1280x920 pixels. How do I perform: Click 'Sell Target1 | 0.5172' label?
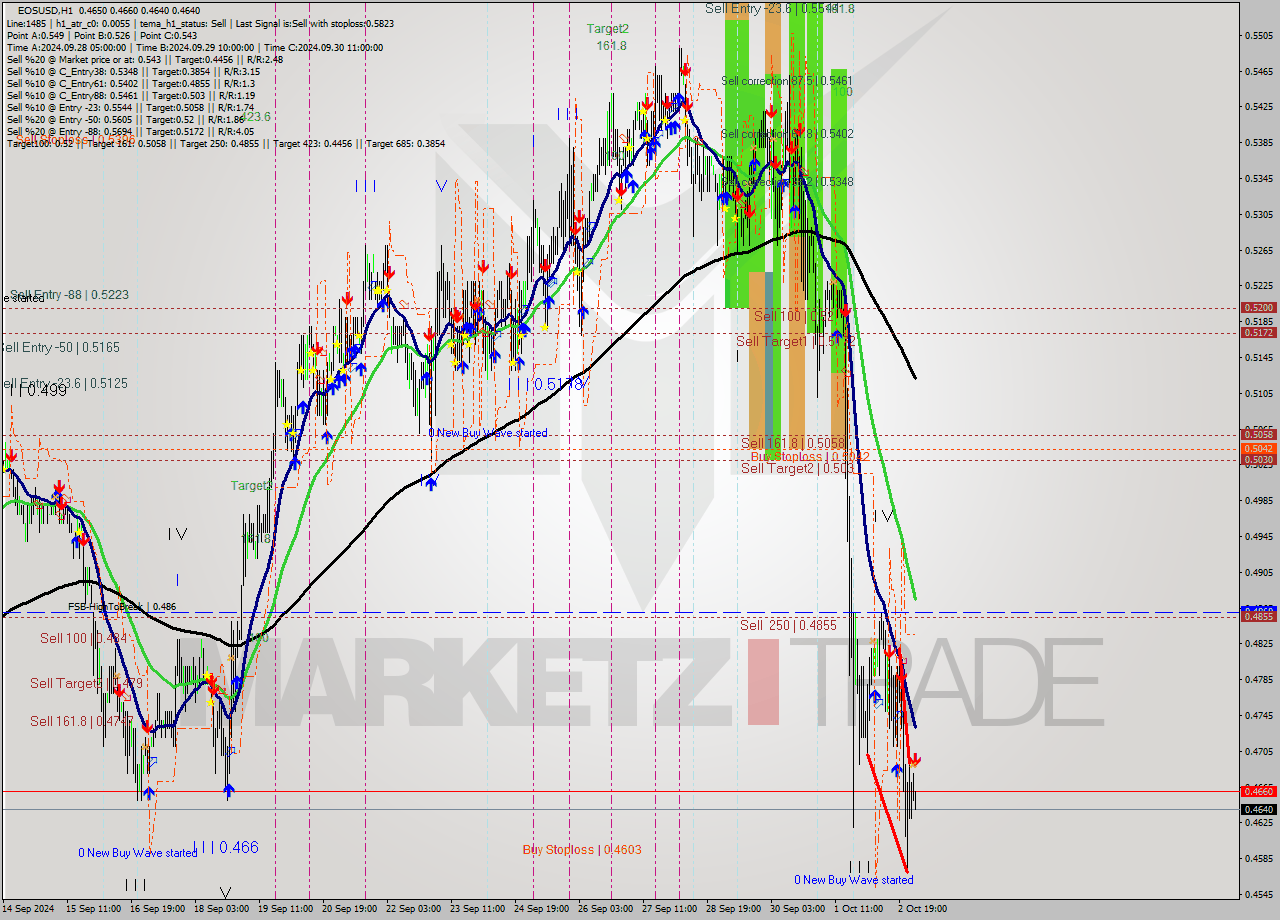click(795, 341)
